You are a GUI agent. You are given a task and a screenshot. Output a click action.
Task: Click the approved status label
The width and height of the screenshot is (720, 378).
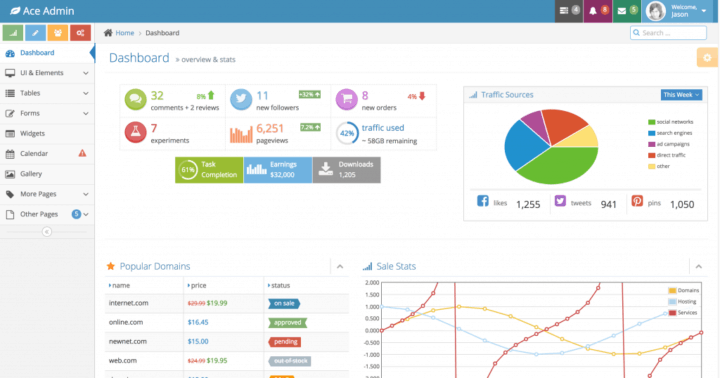click(x=287, y=323)
